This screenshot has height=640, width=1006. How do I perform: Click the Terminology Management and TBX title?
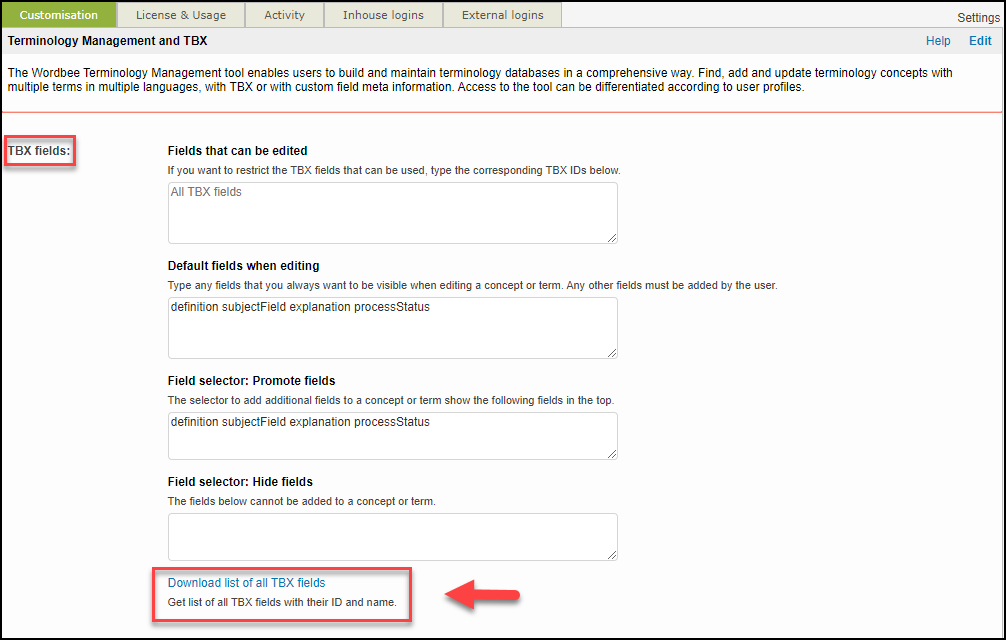pos(107,41)
